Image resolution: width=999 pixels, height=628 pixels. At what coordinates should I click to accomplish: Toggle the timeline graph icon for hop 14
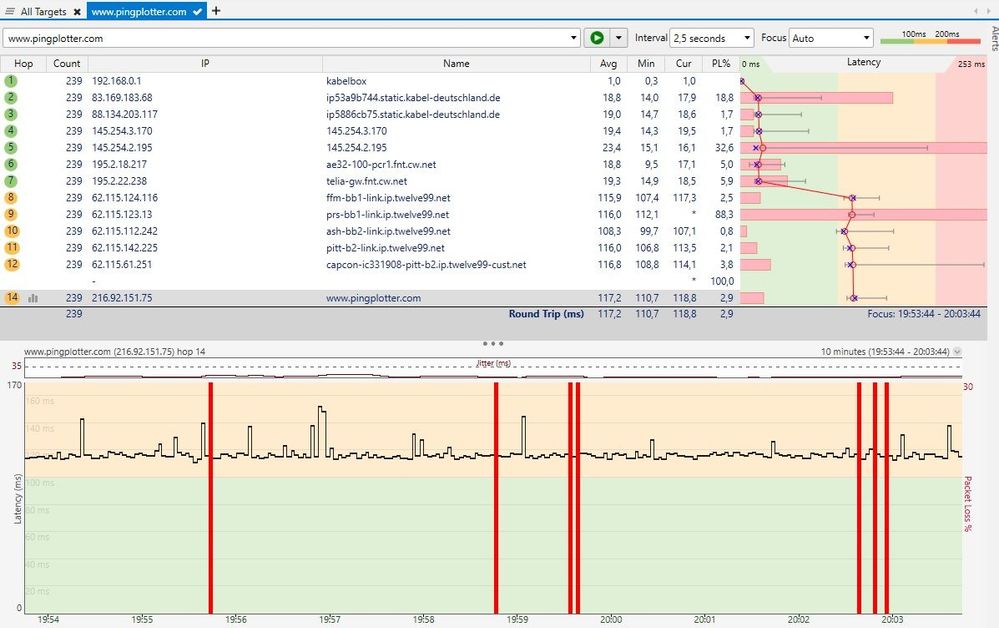(x=33, y=298)
